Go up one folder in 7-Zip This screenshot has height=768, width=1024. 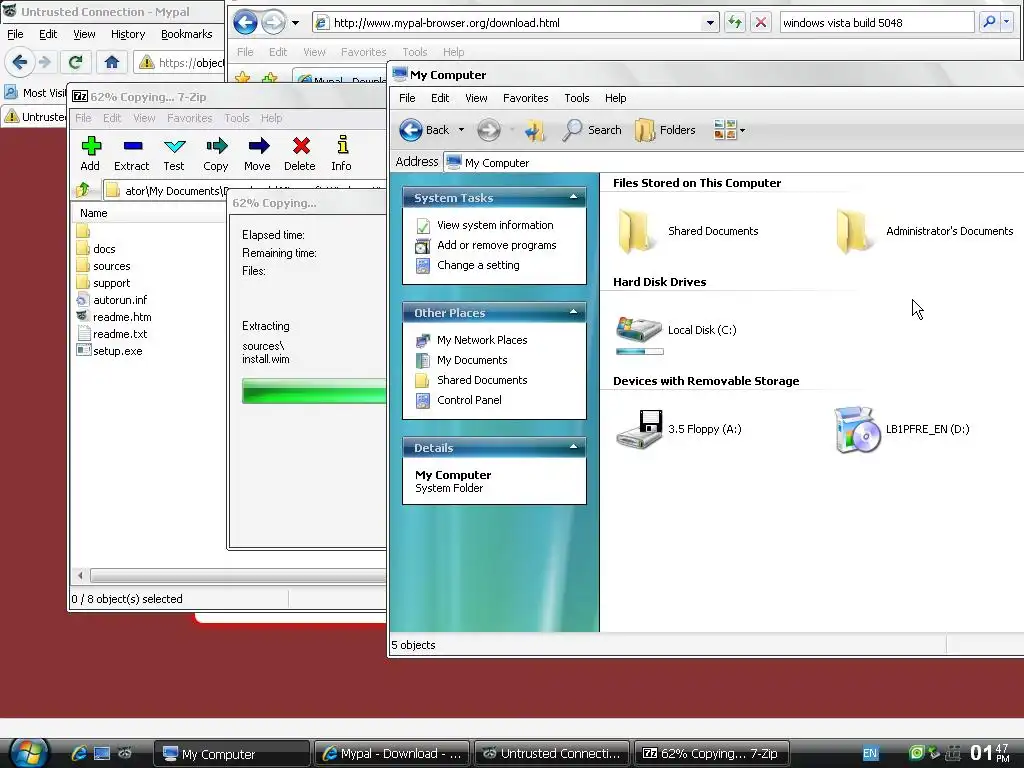[x=83, y=190]
